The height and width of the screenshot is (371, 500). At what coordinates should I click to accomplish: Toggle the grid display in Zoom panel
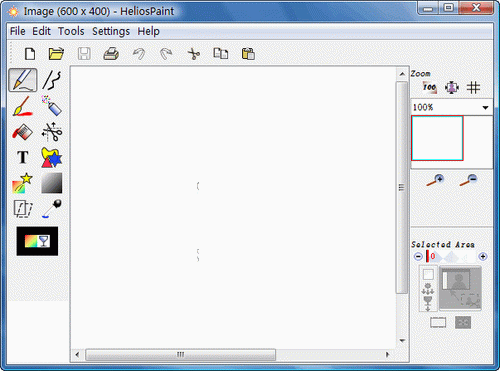tap(473, 88)
